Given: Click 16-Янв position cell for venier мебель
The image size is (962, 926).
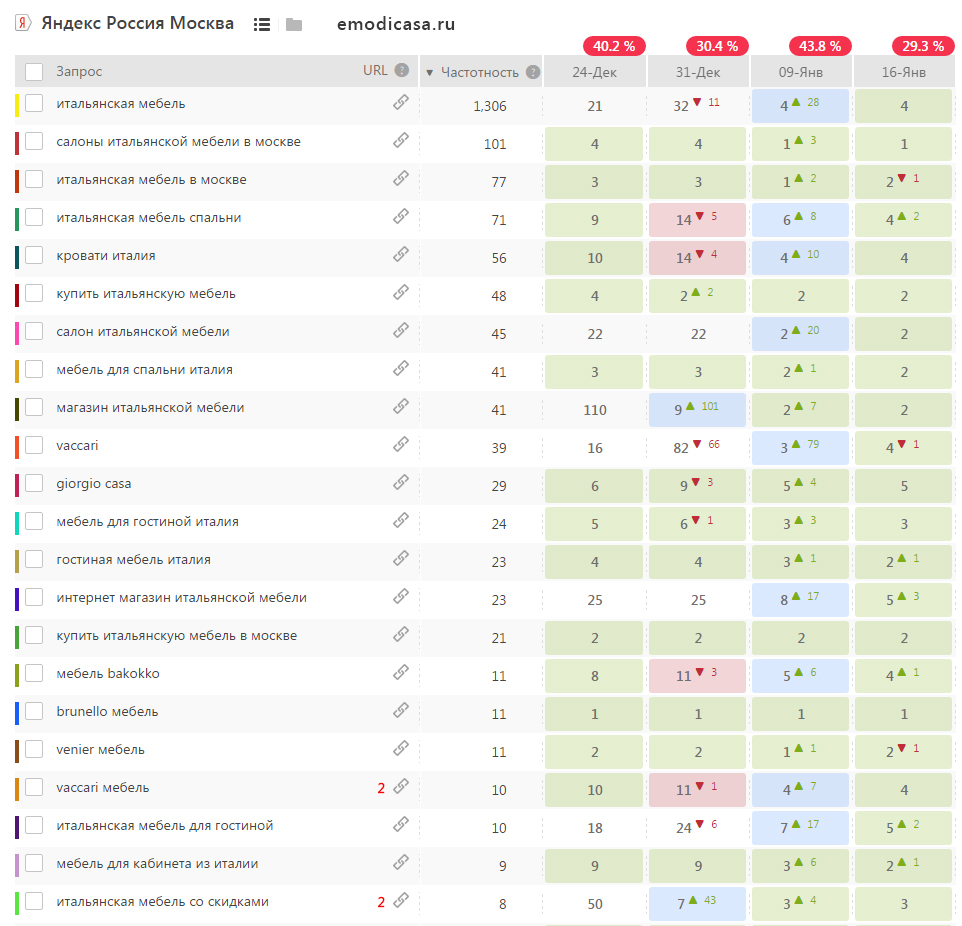Looking at the screenshot, I should (x=903, y=751).
